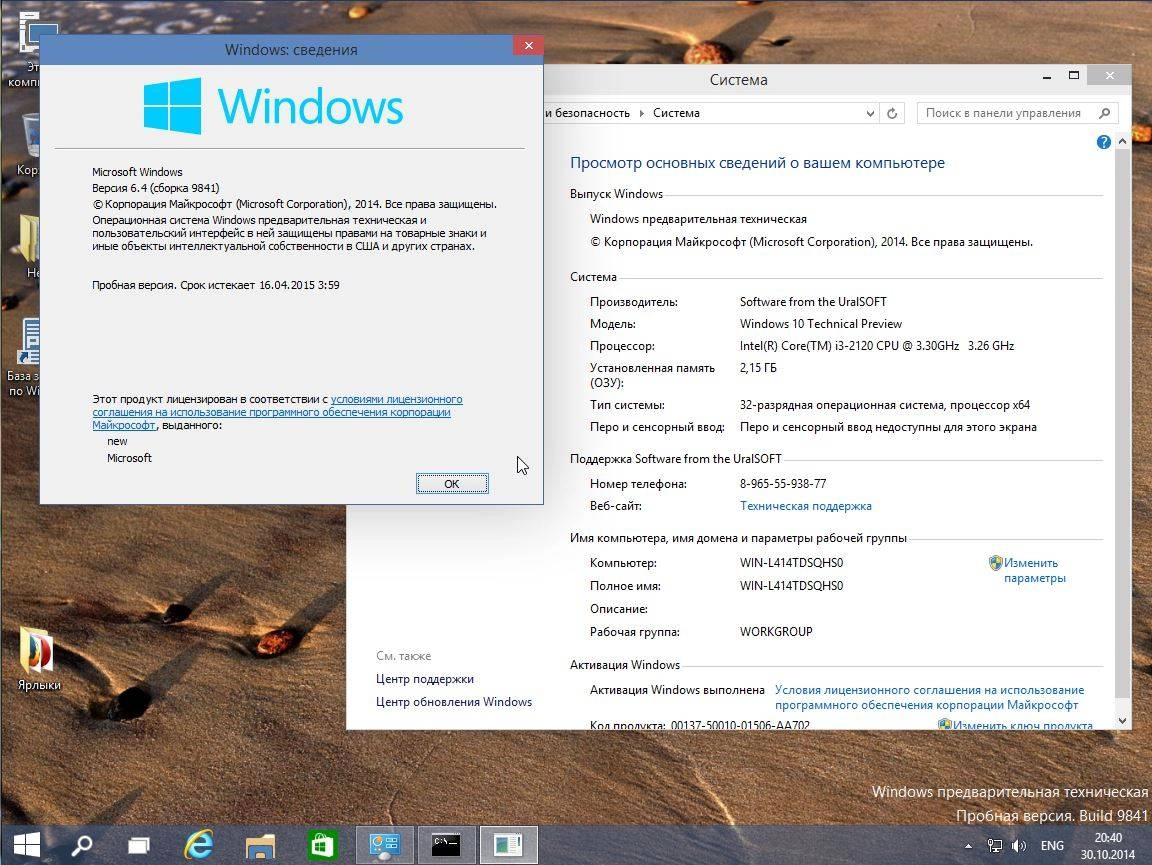
Task: Refresh the System window address bar
Action: (892, 113)
